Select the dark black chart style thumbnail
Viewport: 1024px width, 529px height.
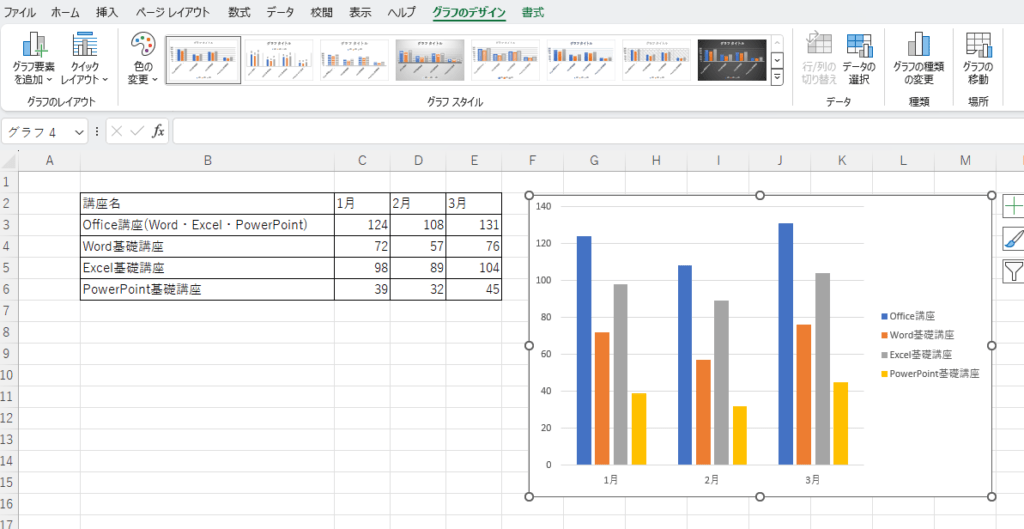tap(731, 60)
